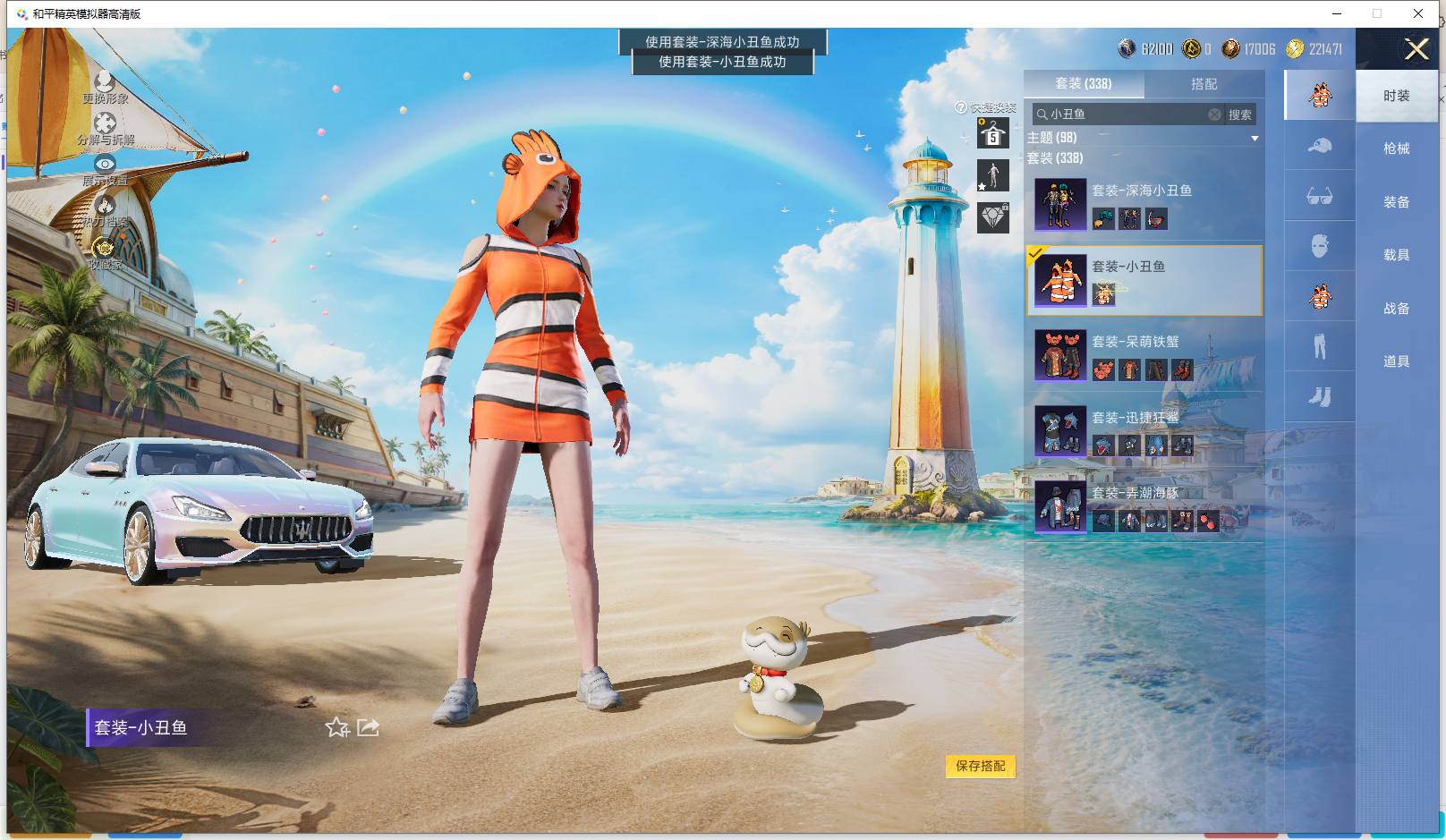Select the hat category icon

click(1319, 146)
